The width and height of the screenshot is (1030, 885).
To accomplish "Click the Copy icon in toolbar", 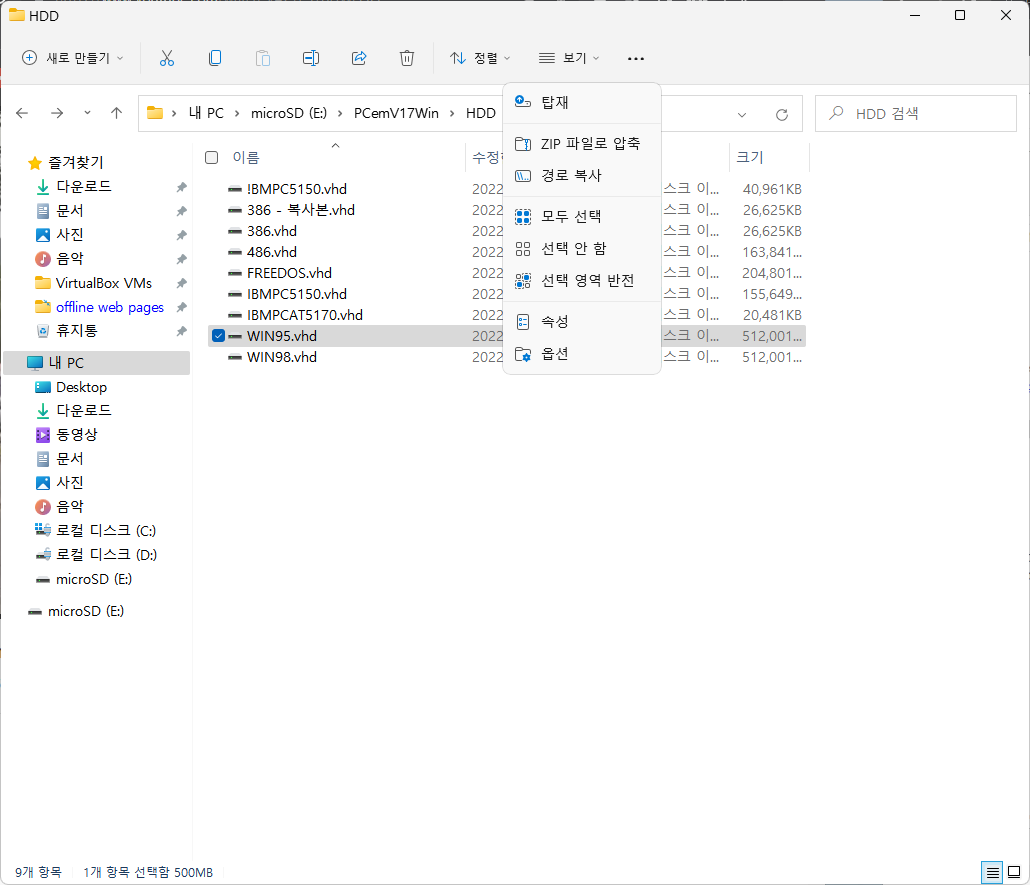I will [215, 58].
